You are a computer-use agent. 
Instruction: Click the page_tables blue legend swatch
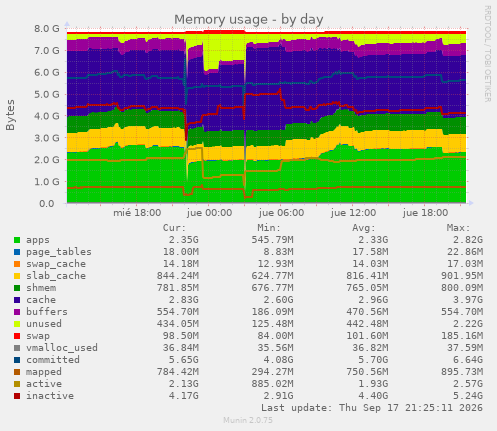click(17, 252)
